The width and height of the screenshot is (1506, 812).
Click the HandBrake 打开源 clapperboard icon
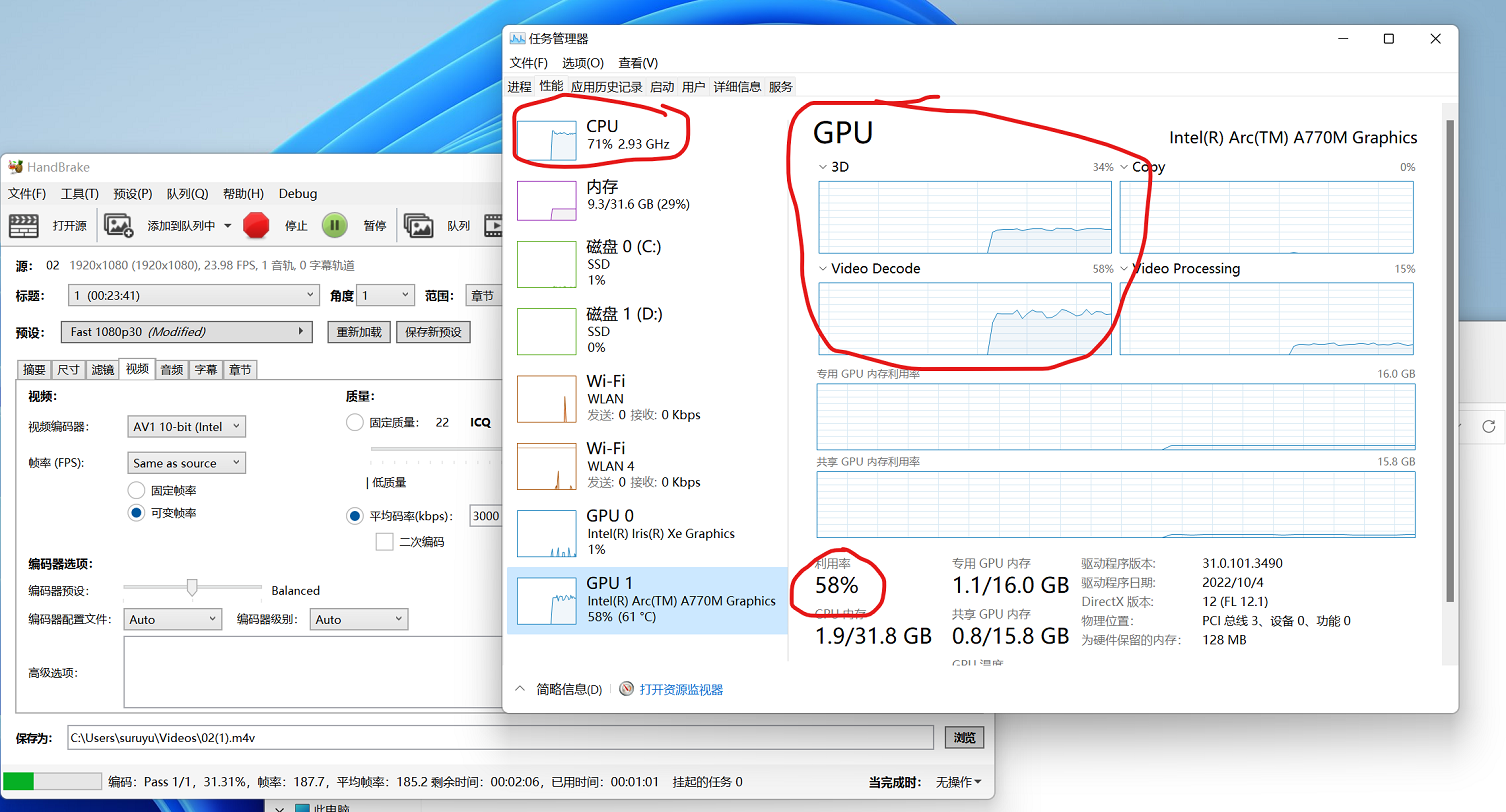tap(23, 226)
